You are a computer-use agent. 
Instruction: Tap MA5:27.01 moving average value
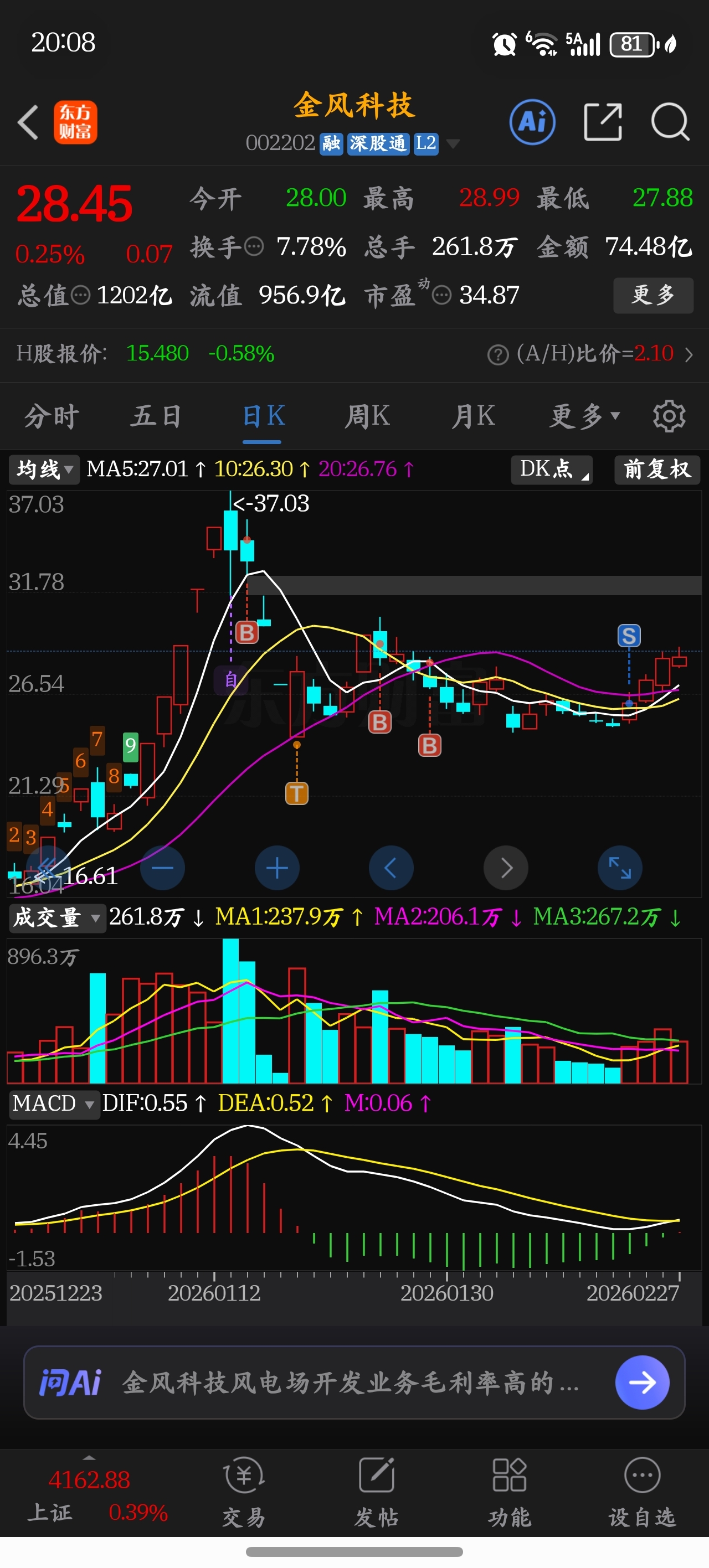[x=146, y=469]
